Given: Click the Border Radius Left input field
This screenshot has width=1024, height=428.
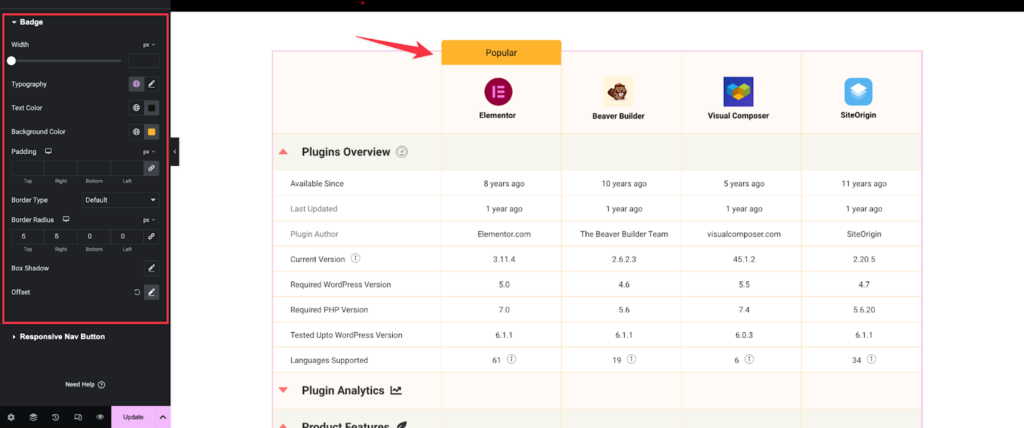Looking at the screenshot, I should (x=127, y=237).
